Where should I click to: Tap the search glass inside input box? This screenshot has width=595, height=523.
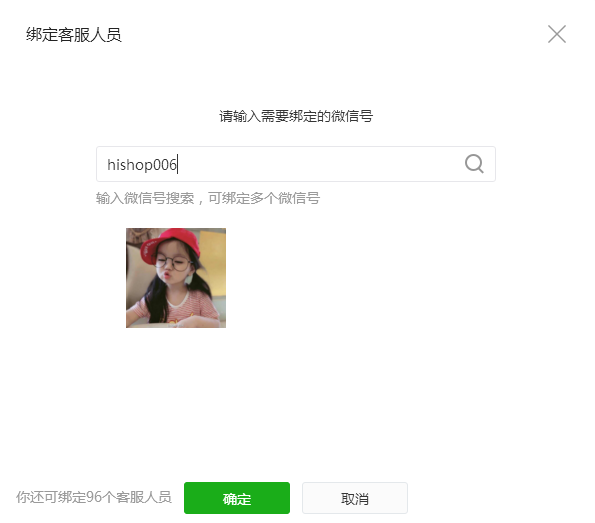click(474, 164)
